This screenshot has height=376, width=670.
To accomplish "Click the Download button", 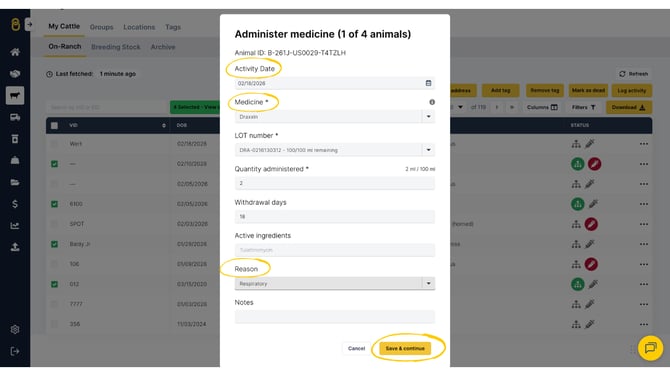I will (629, 107).
